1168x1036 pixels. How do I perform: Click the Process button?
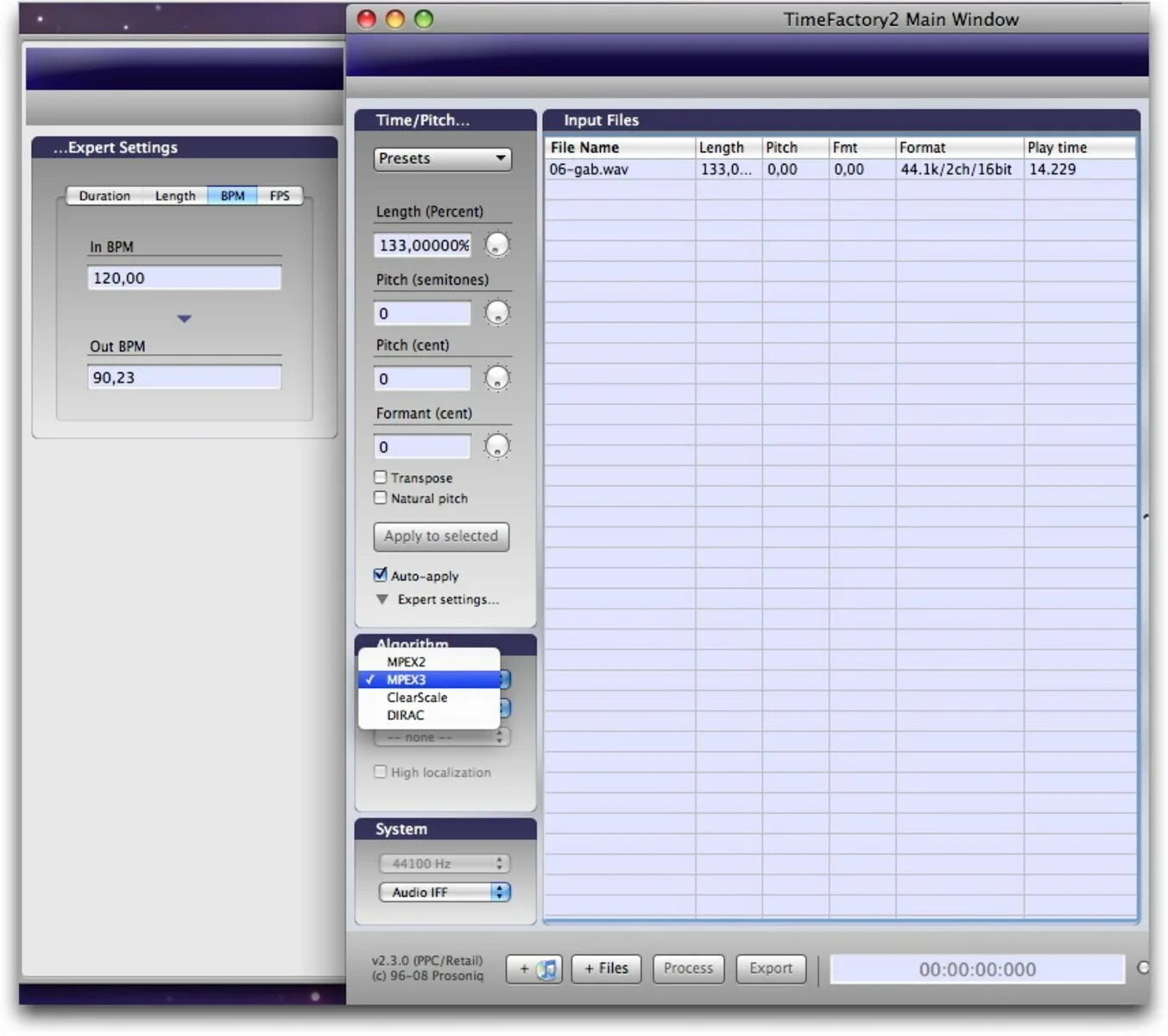[x=688, y=969]
